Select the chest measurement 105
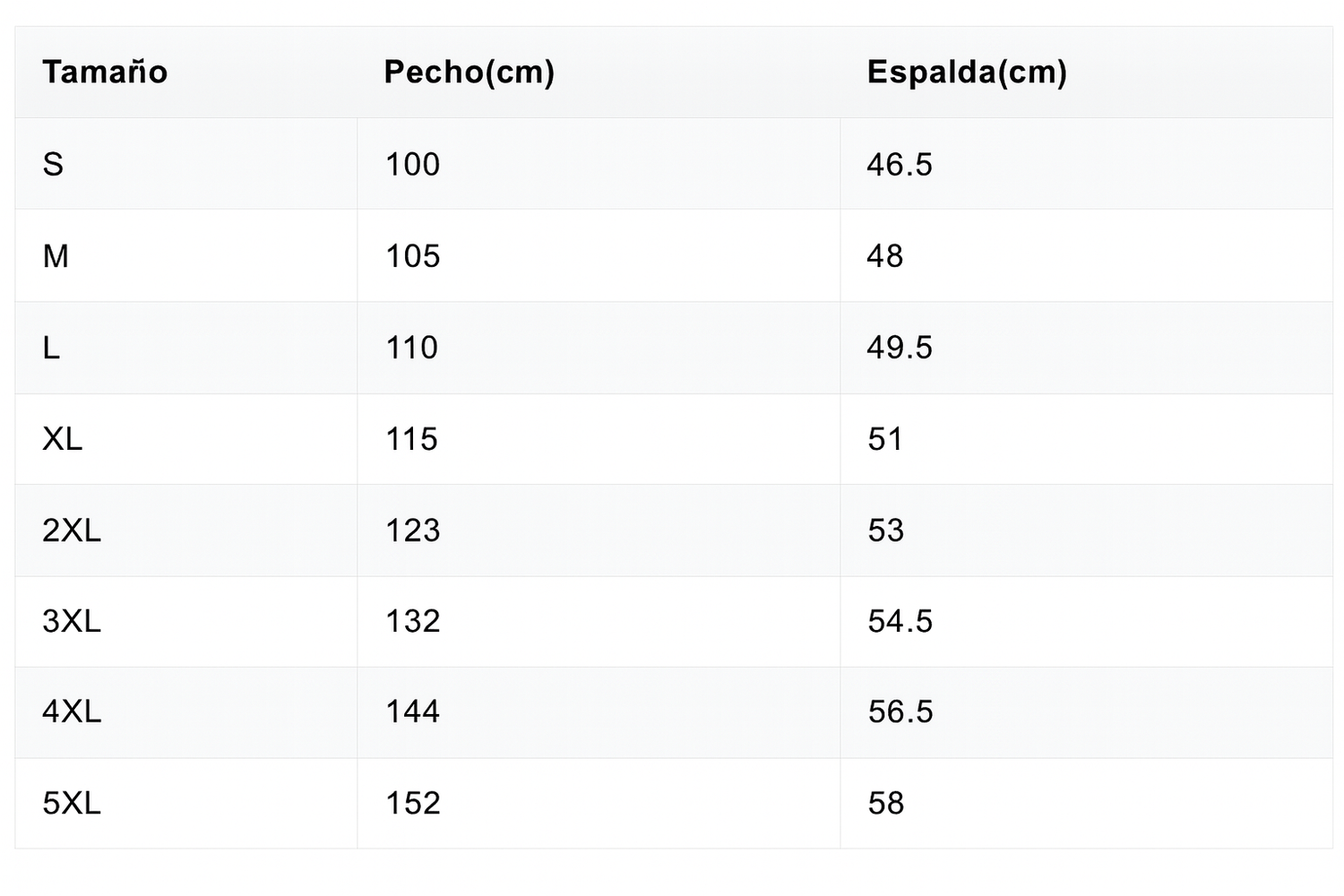The width and height of the screenshot is (1344, 896). click(x=412, y=256)
